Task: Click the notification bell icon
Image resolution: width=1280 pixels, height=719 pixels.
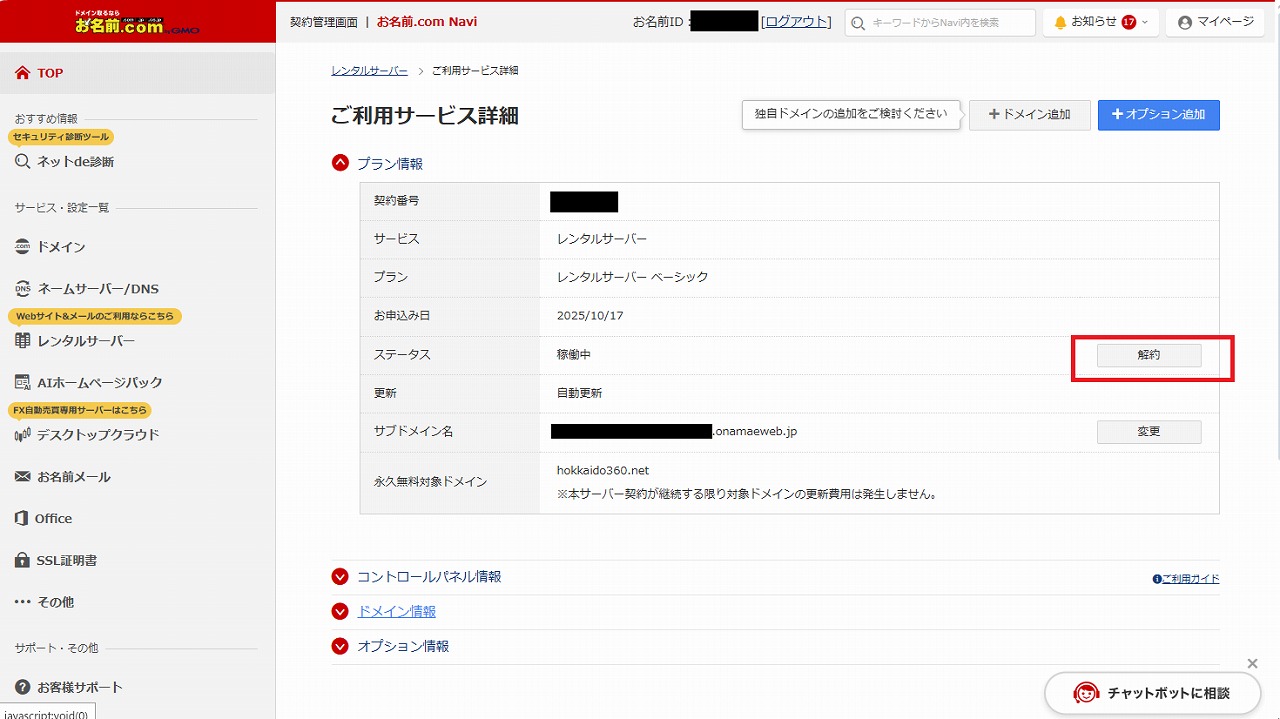Action: pyautogui.click(x=1061, y=22)
